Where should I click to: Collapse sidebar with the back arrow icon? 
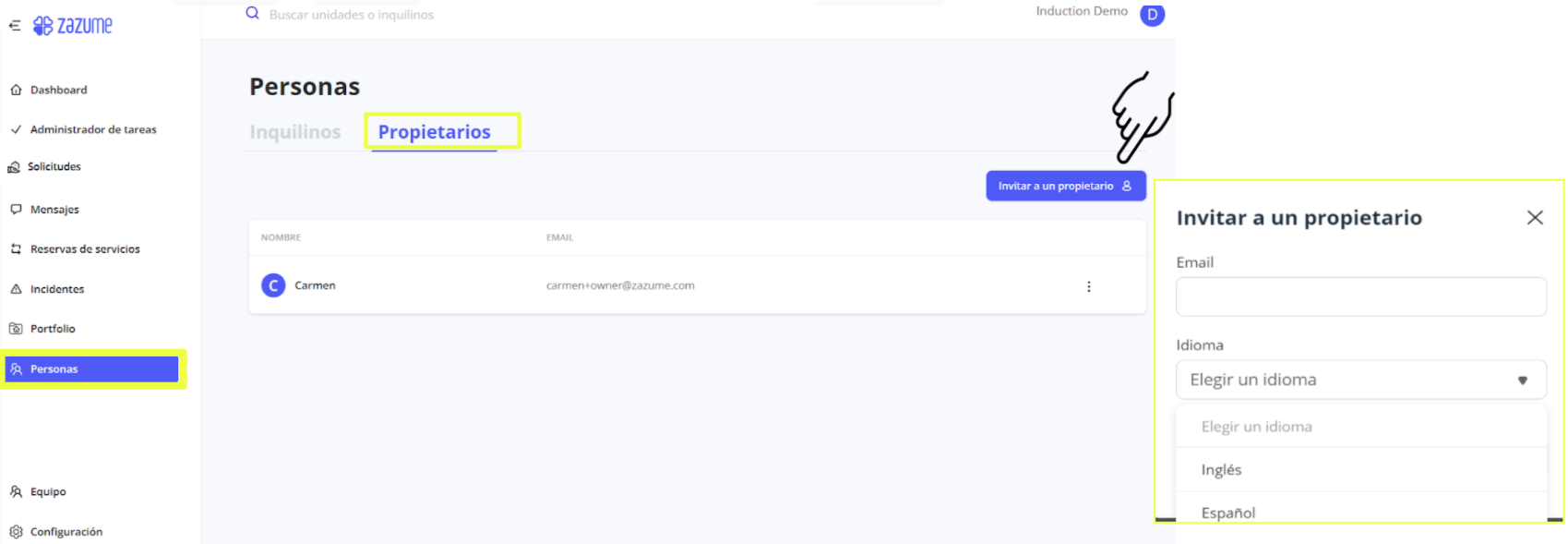click(x=15, y=26)
